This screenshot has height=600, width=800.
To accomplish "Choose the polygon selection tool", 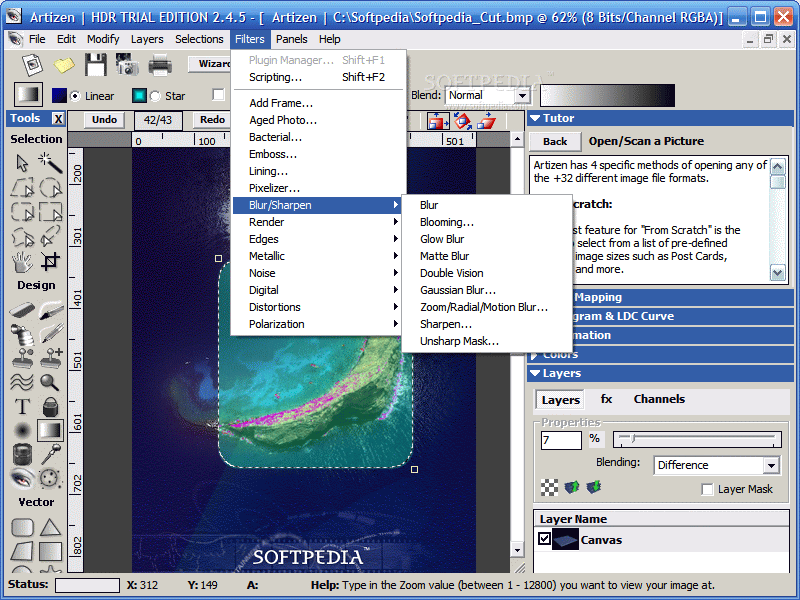I will pyautogui.click(x=22, y=188).
